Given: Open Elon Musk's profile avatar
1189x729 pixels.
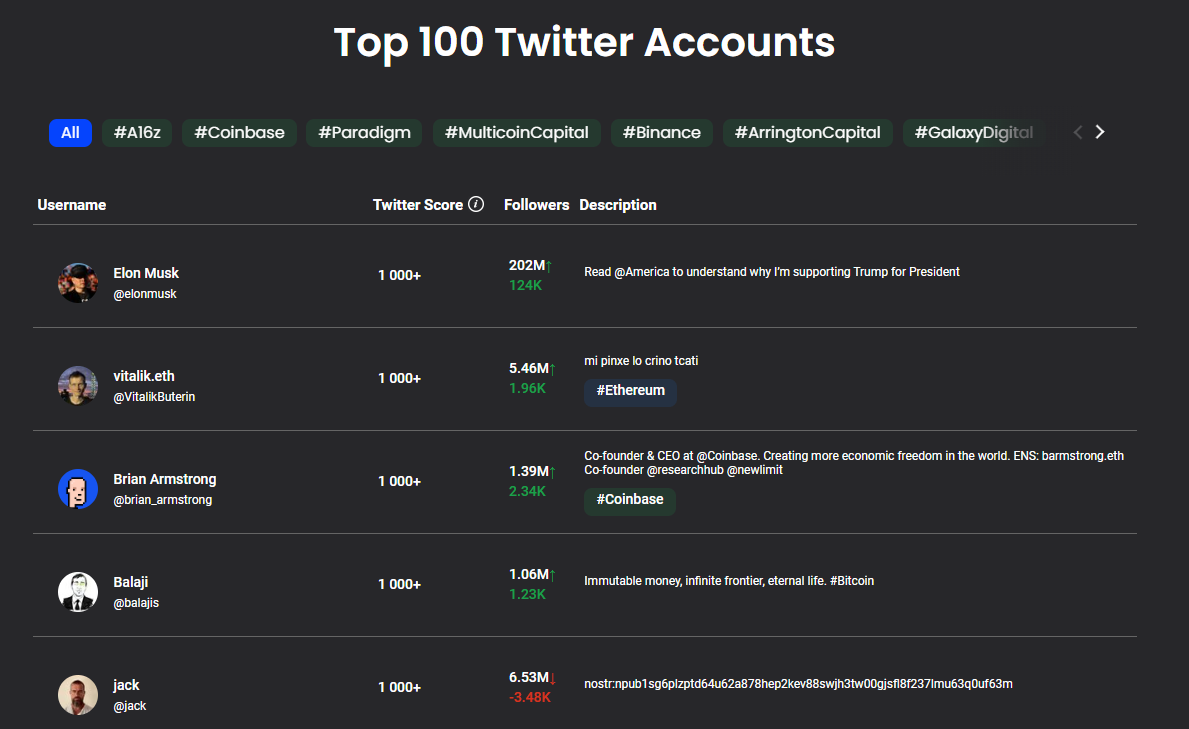Looking at the screenshot, I should pyautogui.click(x=78, y=283).
